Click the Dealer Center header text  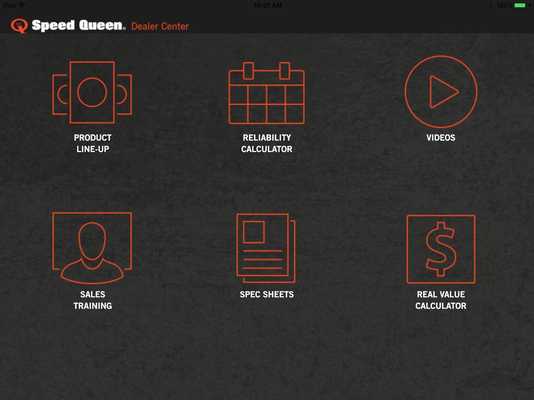tap(160, 27)
